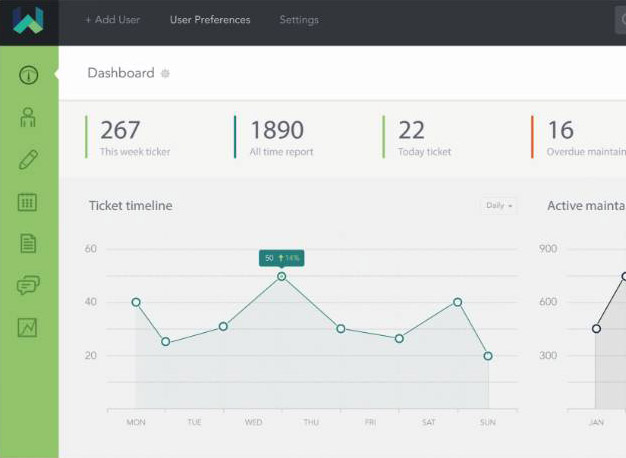Open the calendar sidebar icon
This screenshot has width=626, height=458.
coord(28,202)
